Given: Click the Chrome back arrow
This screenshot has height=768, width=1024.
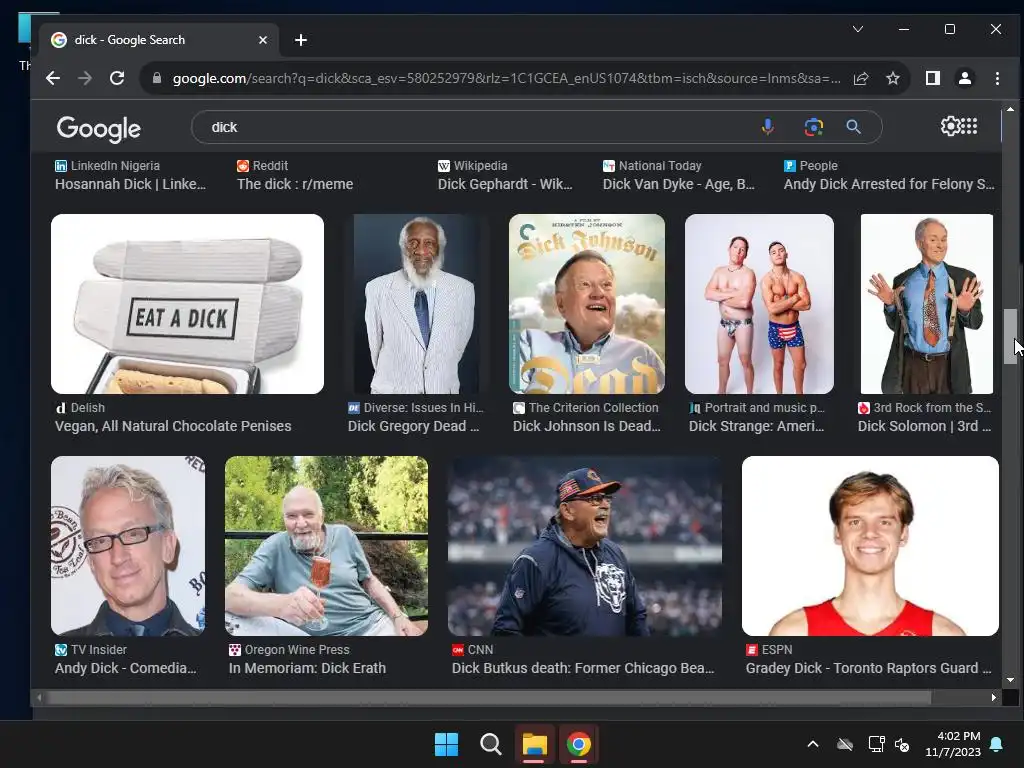Looking at the screenshot, I should click(53, 78).
